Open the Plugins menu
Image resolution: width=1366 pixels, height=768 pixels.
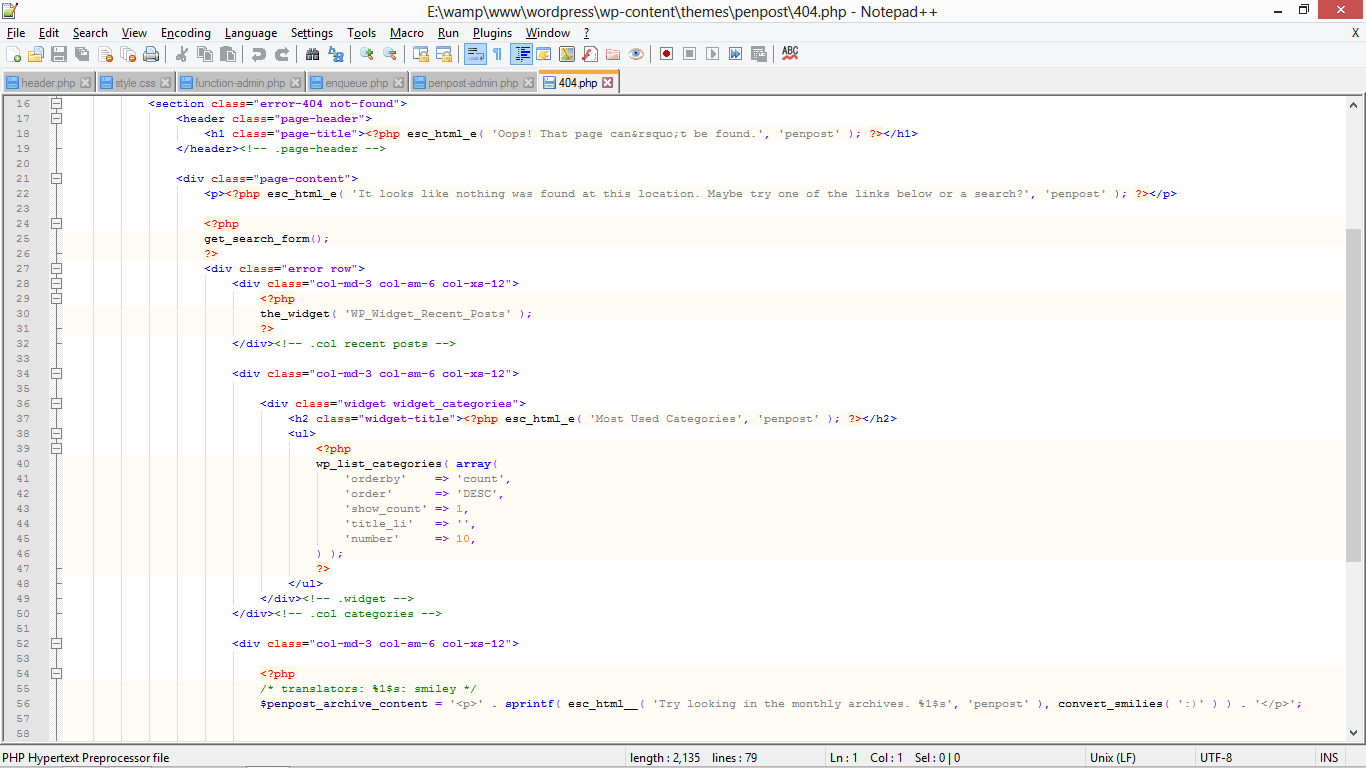(x=492, y=33)
